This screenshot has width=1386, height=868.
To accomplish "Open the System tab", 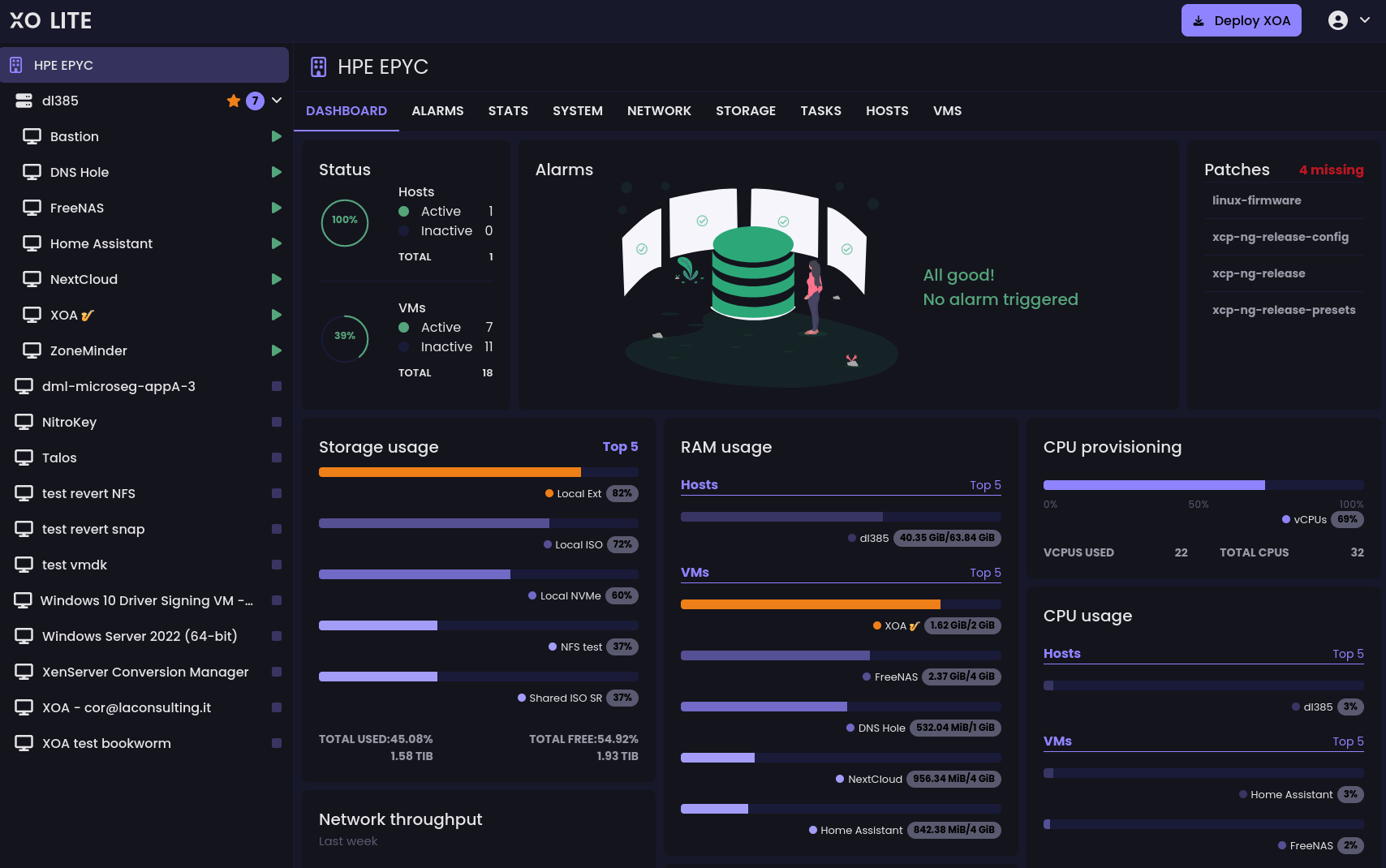I will 578,111.
